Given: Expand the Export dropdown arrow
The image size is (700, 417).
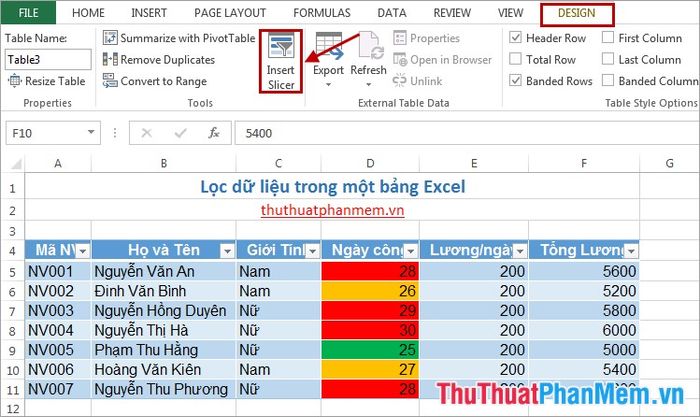Looking at the screenshot, I should click(329, 84).
